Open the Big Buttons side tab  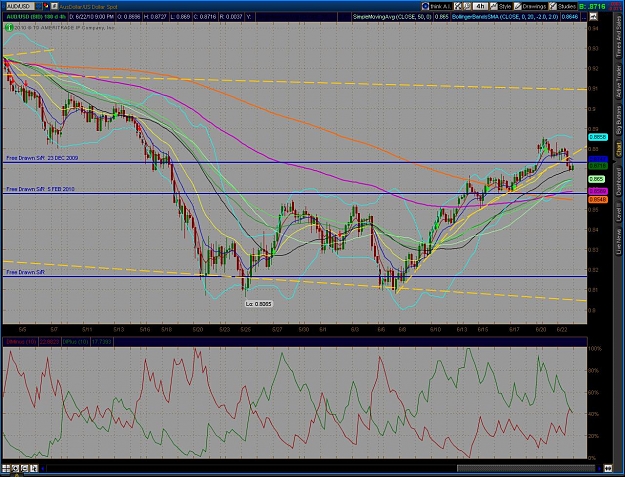619,121
